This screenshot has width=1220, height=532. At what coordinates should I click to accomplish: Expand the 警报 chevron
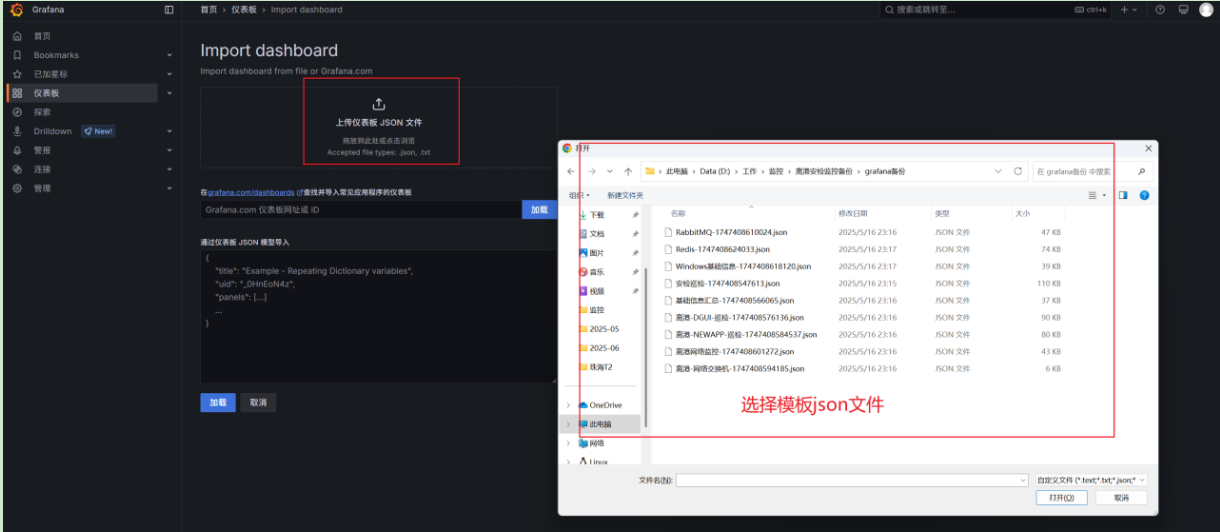point(169,150)
